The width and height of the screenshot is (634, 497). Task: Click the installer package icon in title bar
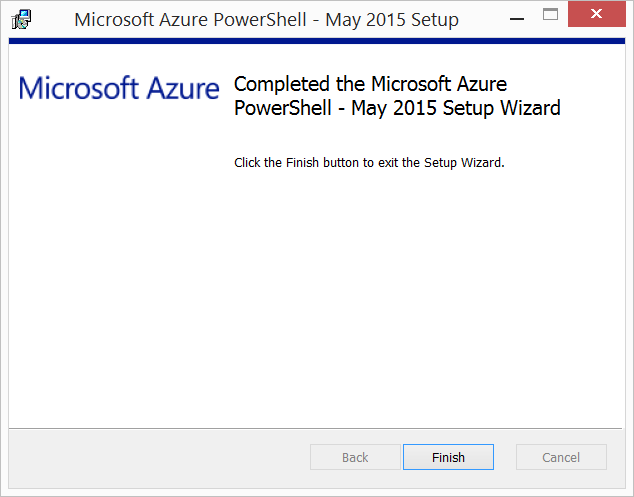pos(21,19)
